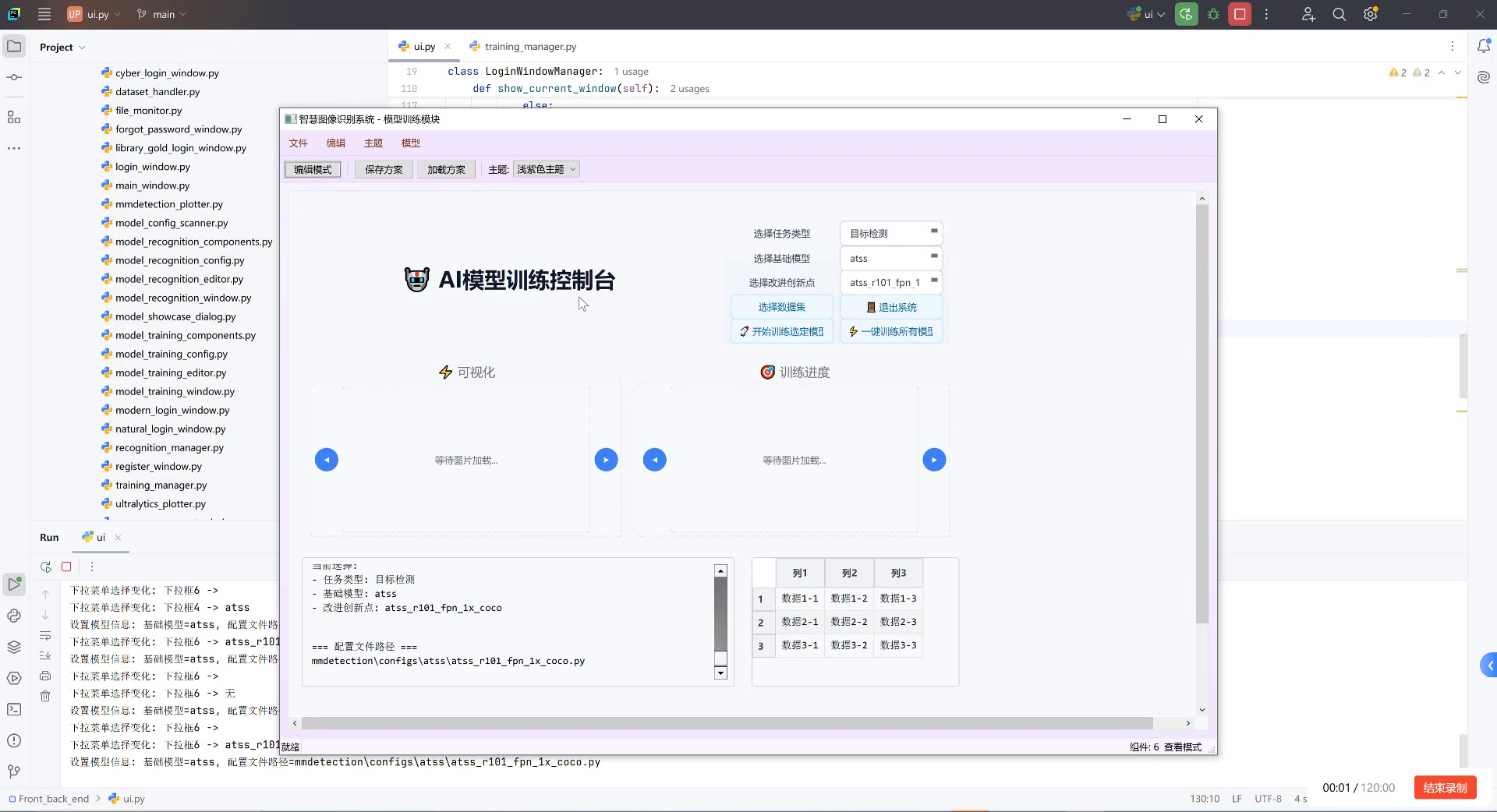Viewport: 1497px width, 812px height.
Task: Open model_training_window.py in project tree
Action: click(175, 391)
